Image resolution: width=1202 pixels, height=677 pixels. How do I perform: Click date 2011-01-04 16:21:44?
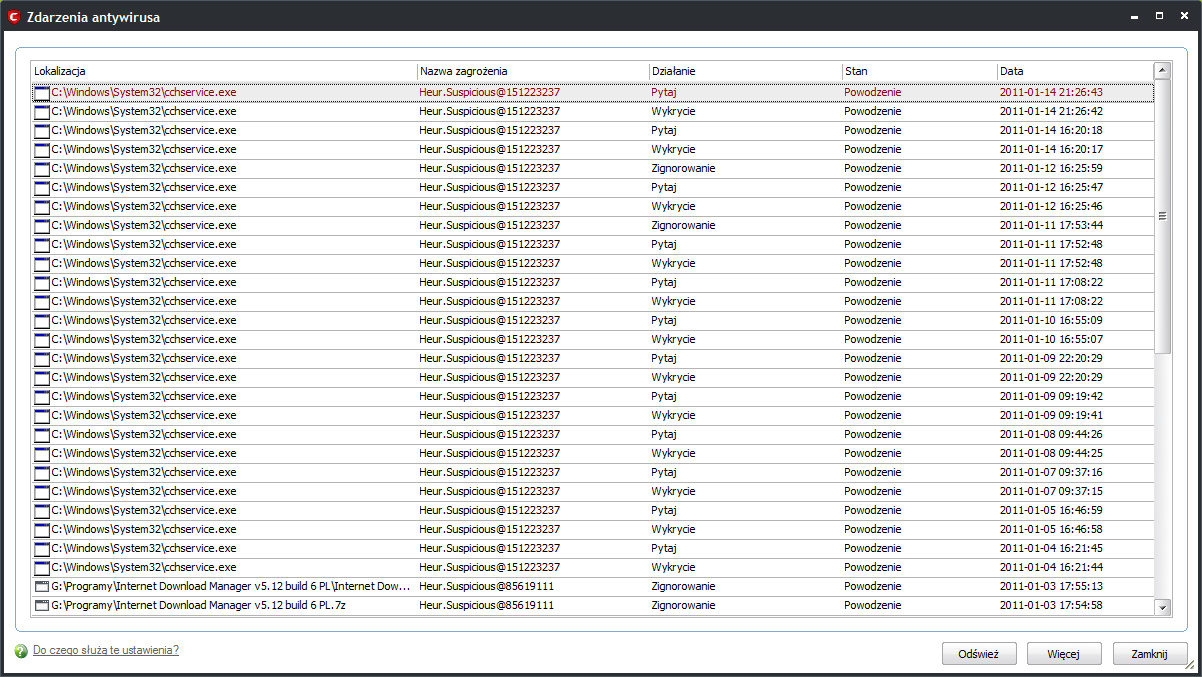click(1051, 567)
